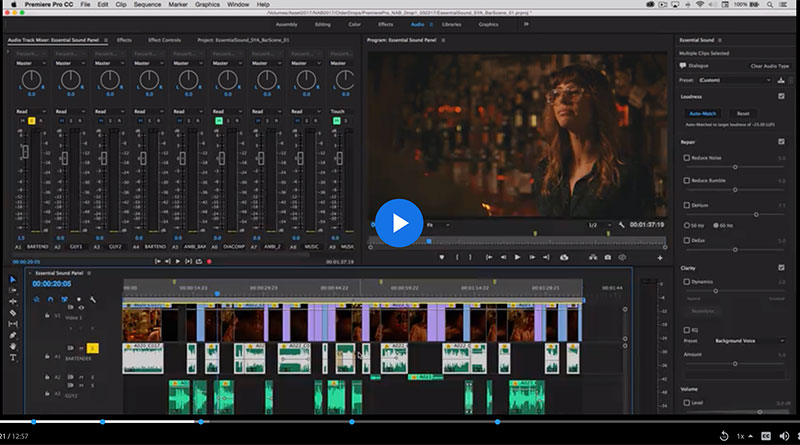Select the Pen tool
Screen dimensions: 800x445
click(x=13, y=335)
